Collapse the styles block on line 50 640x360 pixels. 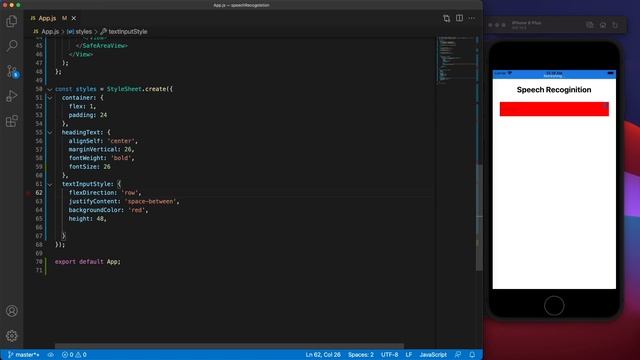point(50,89)
